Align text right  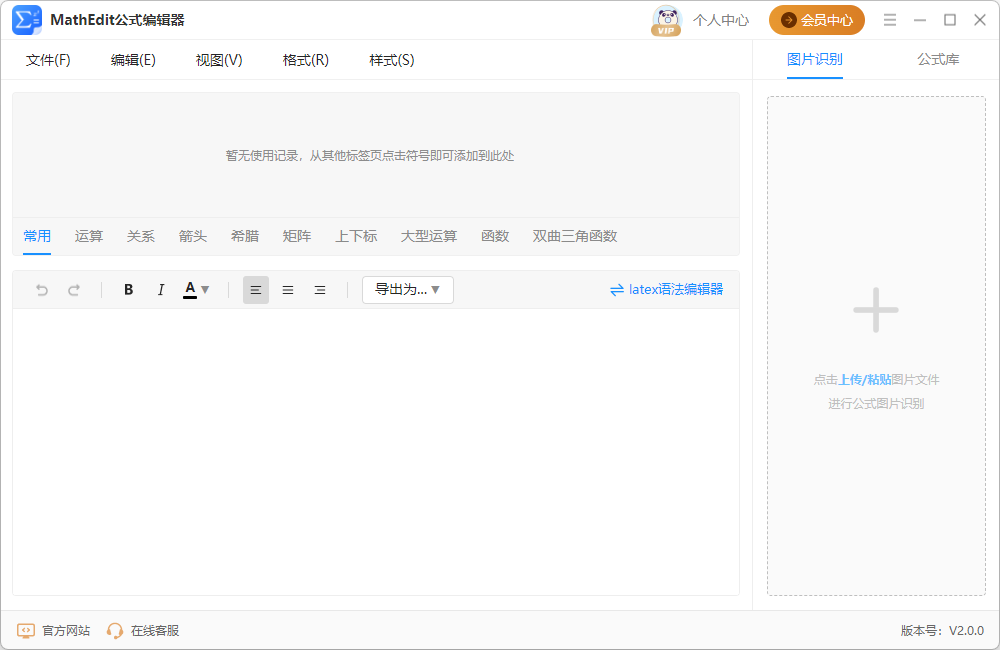(x=320, y=290)
